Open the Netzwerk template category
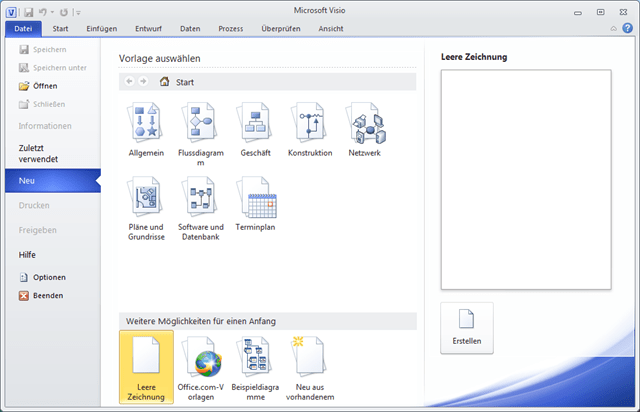 click(364, 130)
